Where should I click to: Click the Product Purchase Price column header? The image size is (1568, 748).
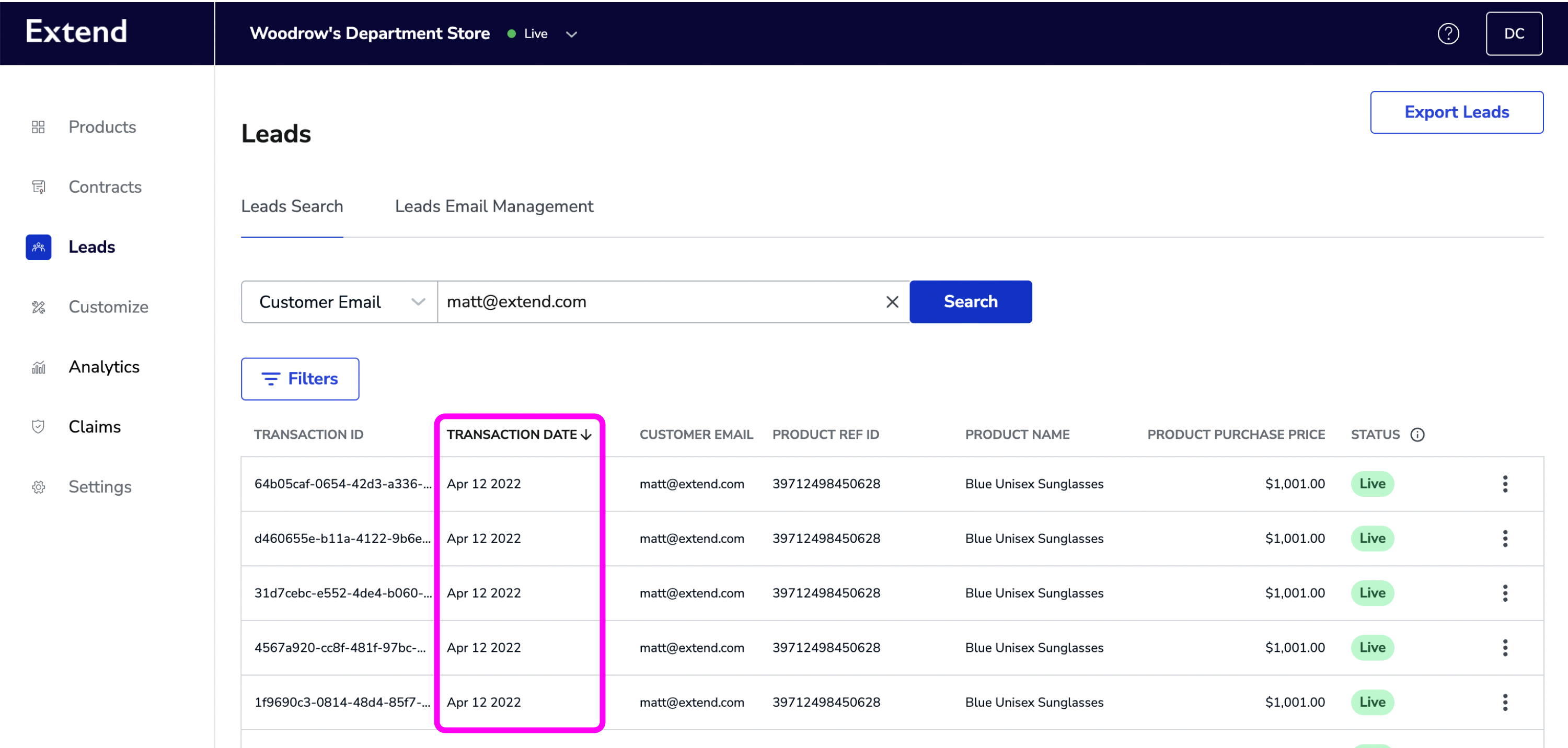pyautogui.click(x=1236, y=434)
